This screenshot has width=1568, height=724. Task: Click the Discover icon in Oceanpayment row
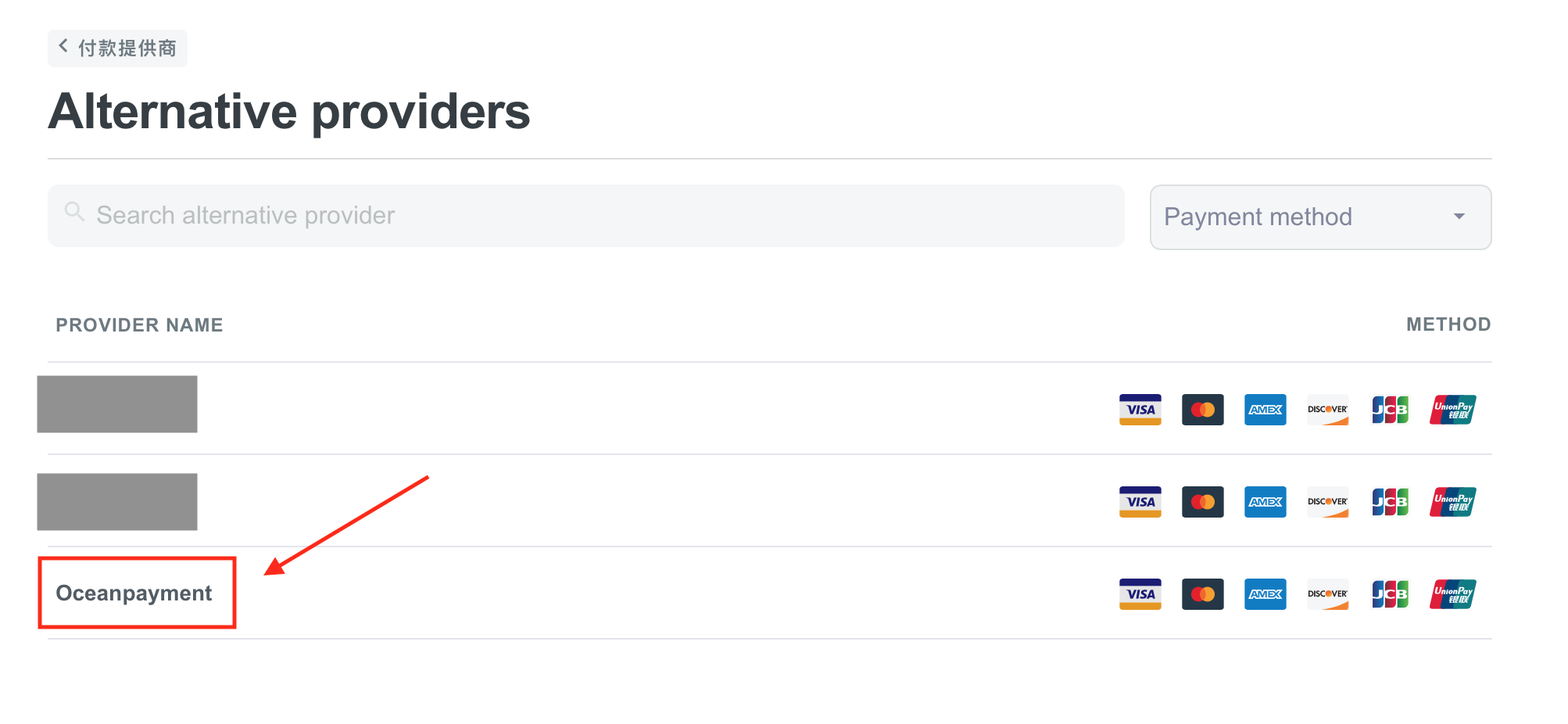tap(1327, 594)
